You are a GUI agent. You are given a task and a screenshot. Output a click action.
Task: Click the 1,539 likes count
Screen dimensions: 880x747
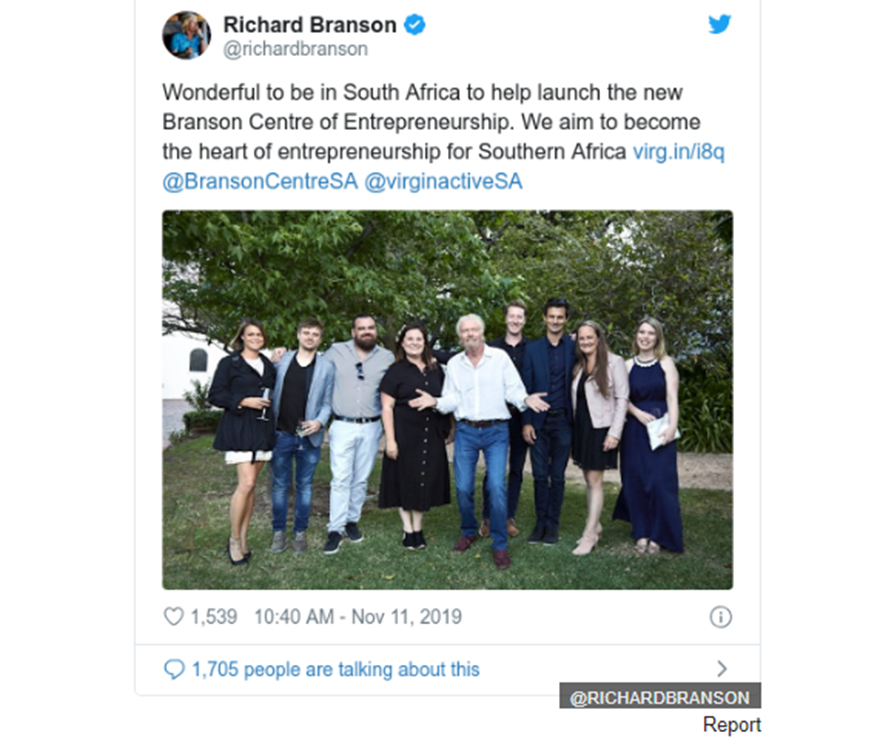(x=214, y=617)
